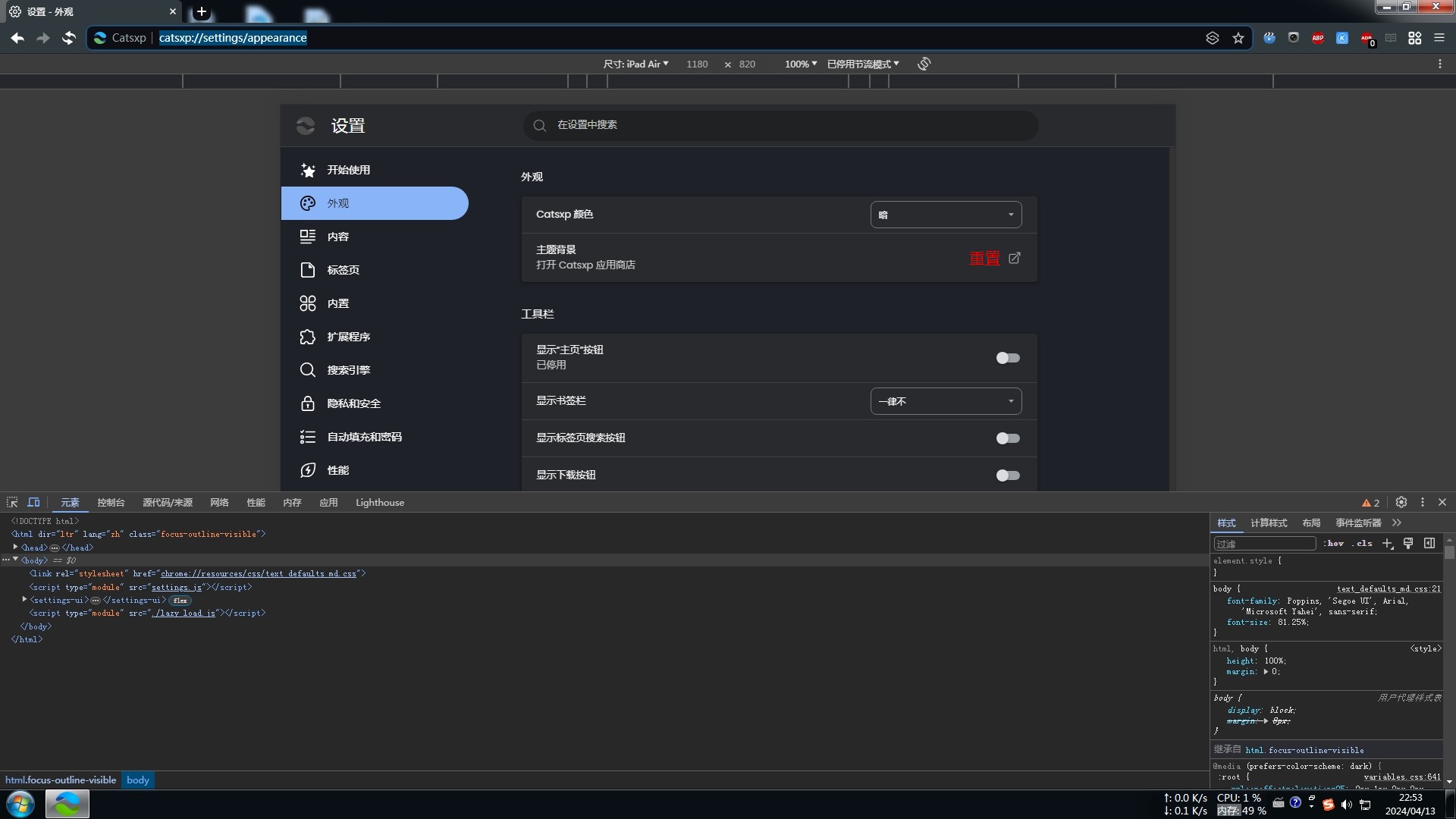Screen dimensions: 1456x819
Task: Open the Lighthouse tab
Action: [380, 503]
